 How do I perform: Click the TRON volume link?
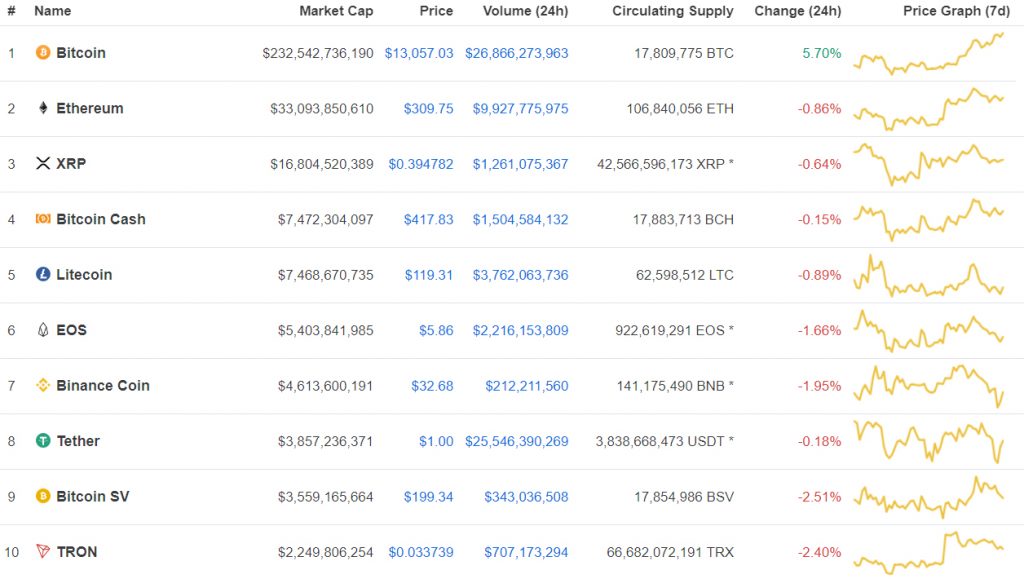point(525,552)
